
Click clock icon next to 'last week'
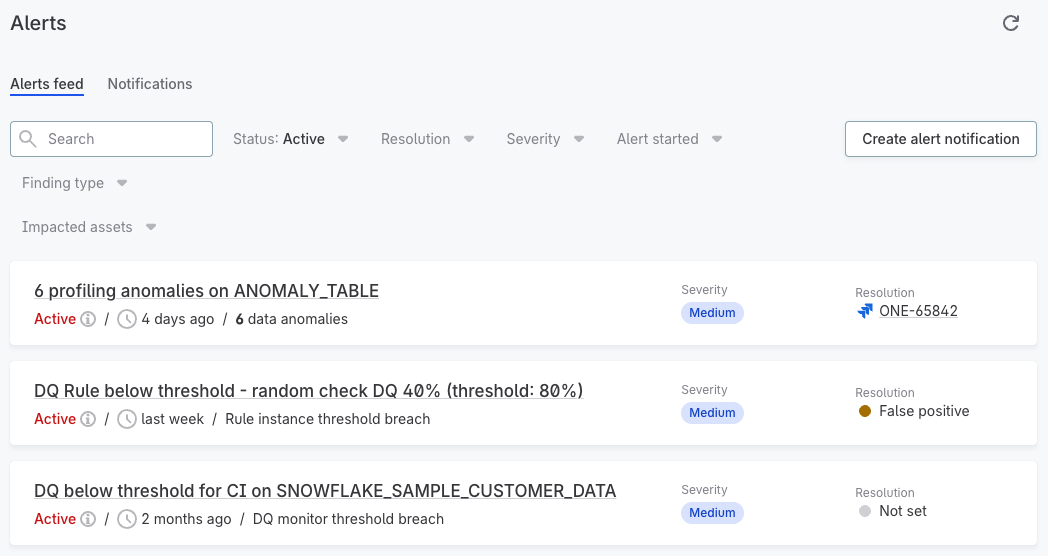pos(127,419)
